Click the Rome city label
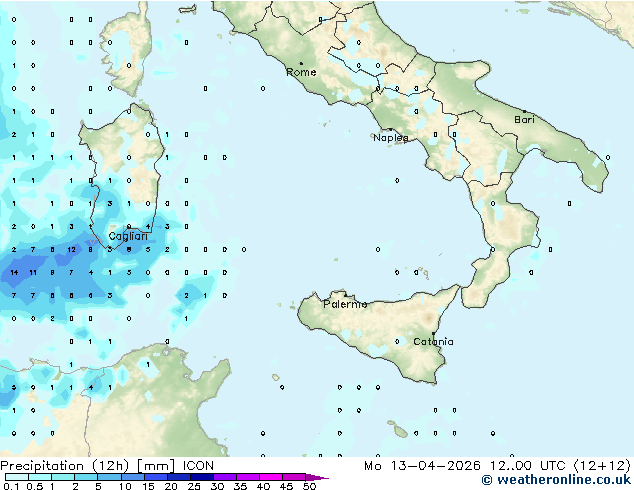This screenshot has width=634, height=490. (301, 72)
